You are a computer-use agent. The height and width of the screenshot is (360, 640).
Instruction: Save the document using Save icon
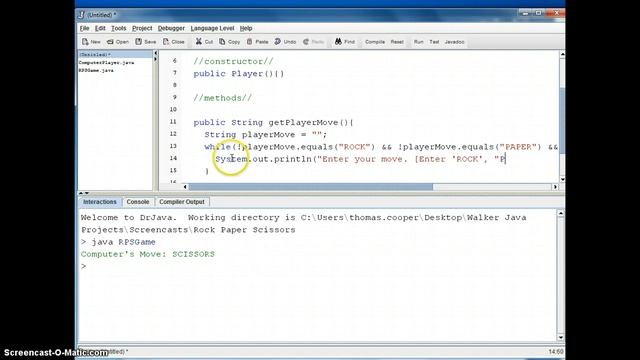point(139,42)
